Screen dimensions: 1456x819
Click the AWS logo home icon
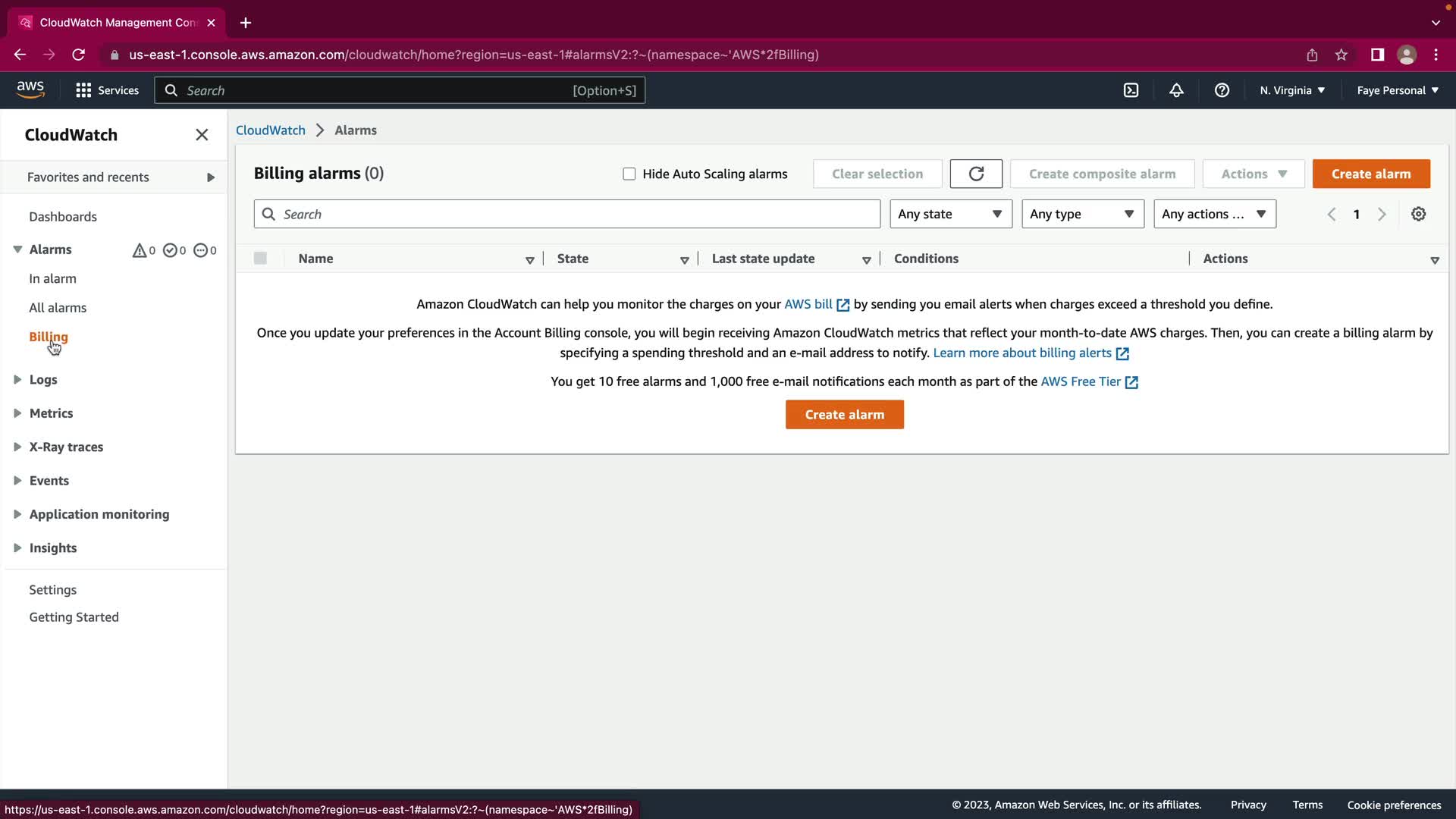[30, 89]
